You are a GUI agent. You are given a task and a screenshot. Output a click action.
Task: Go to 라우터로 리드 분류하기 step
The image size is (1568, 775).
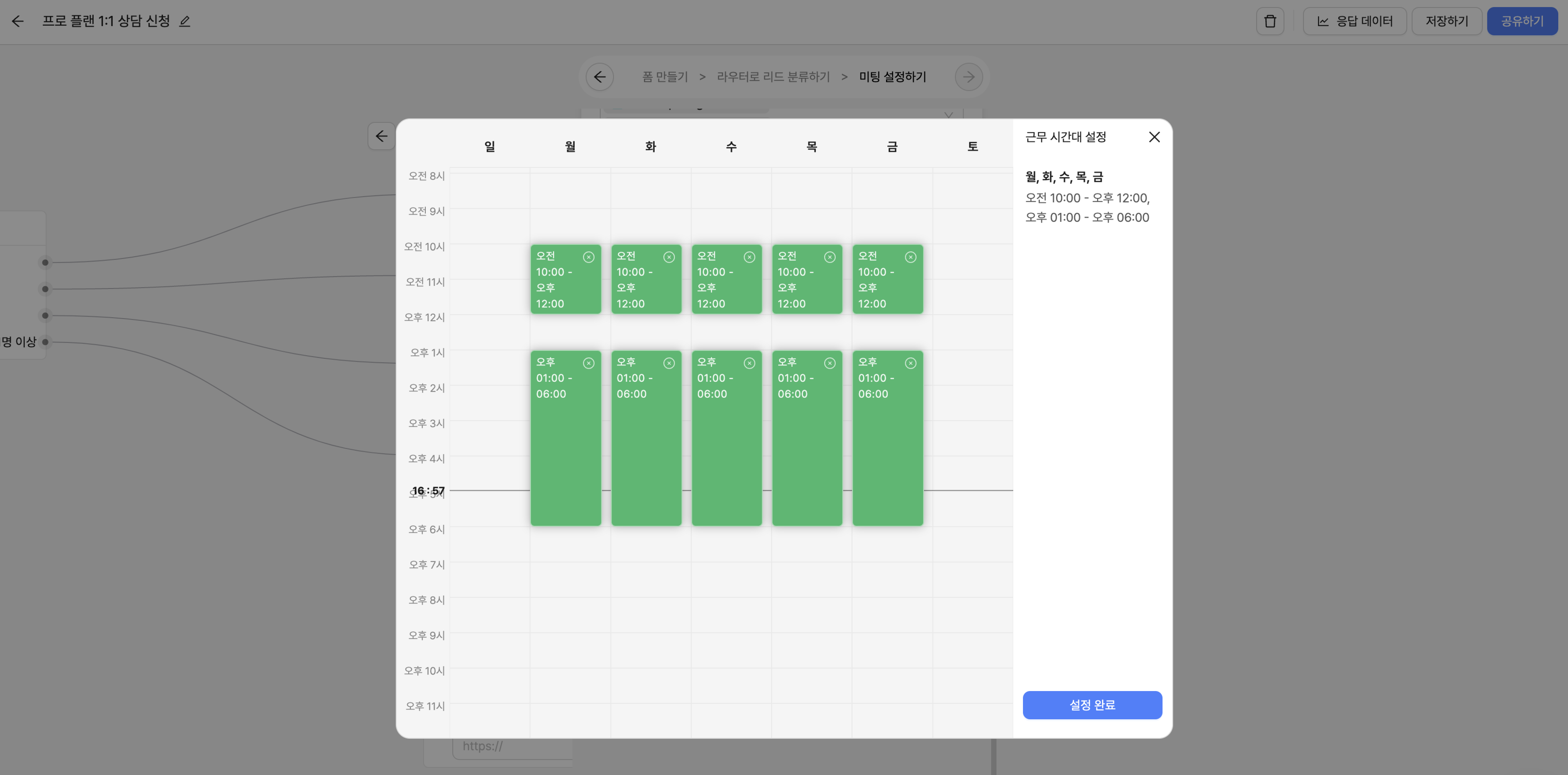(x=773, y=77)
